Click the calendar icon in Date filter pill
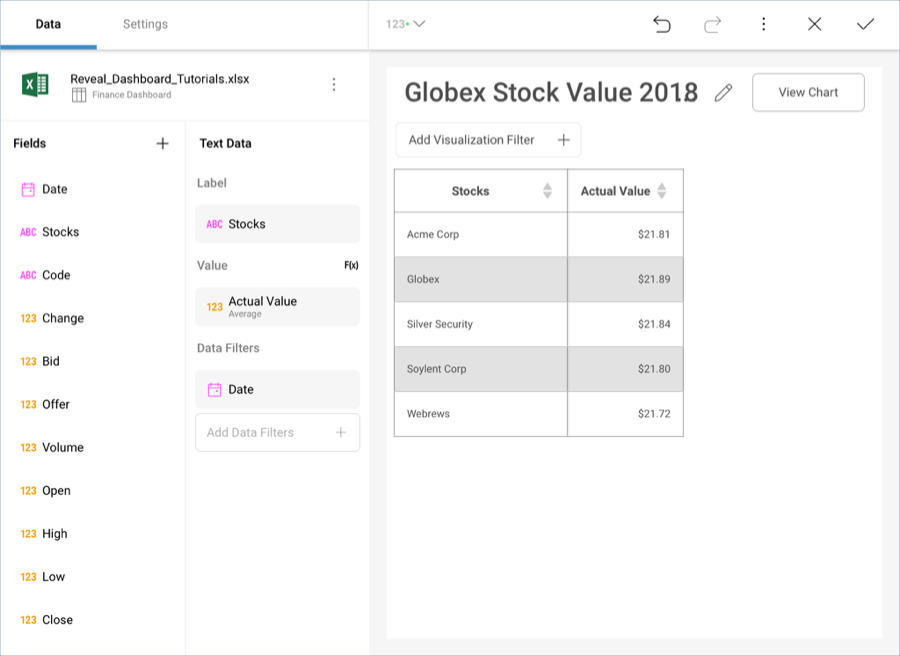This screenshot has width=900, height=656. pos(214,390)
